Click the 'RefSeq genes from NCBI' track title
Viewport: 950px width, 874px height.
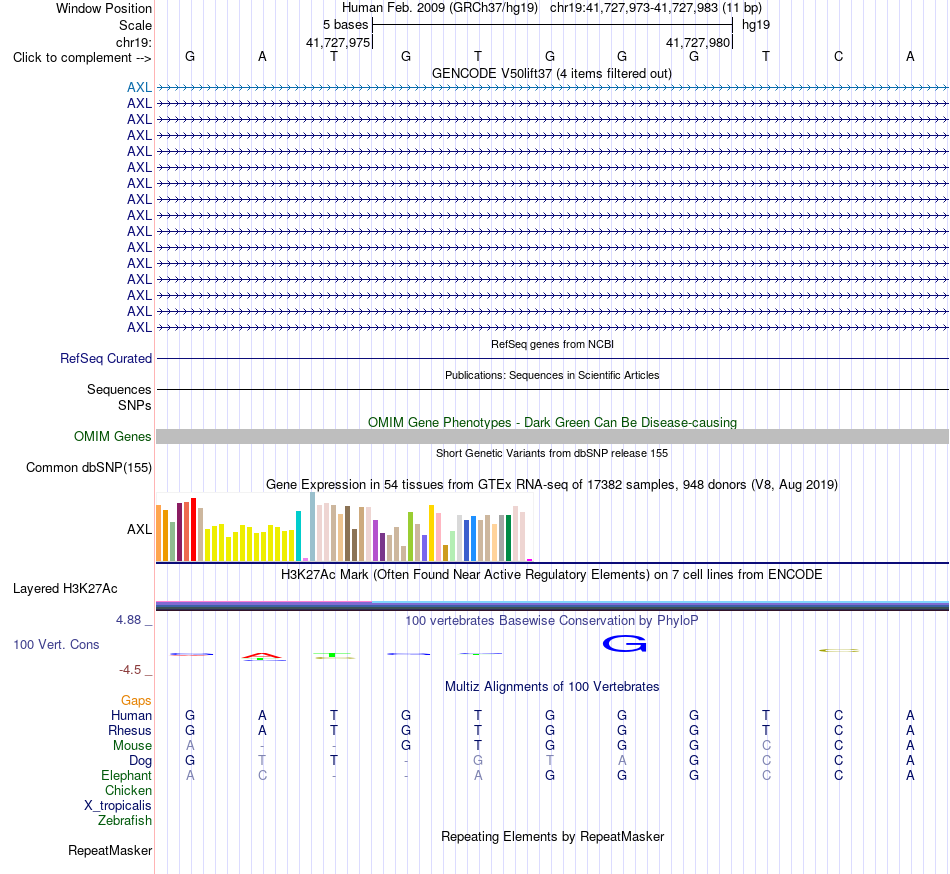point(553,344)
